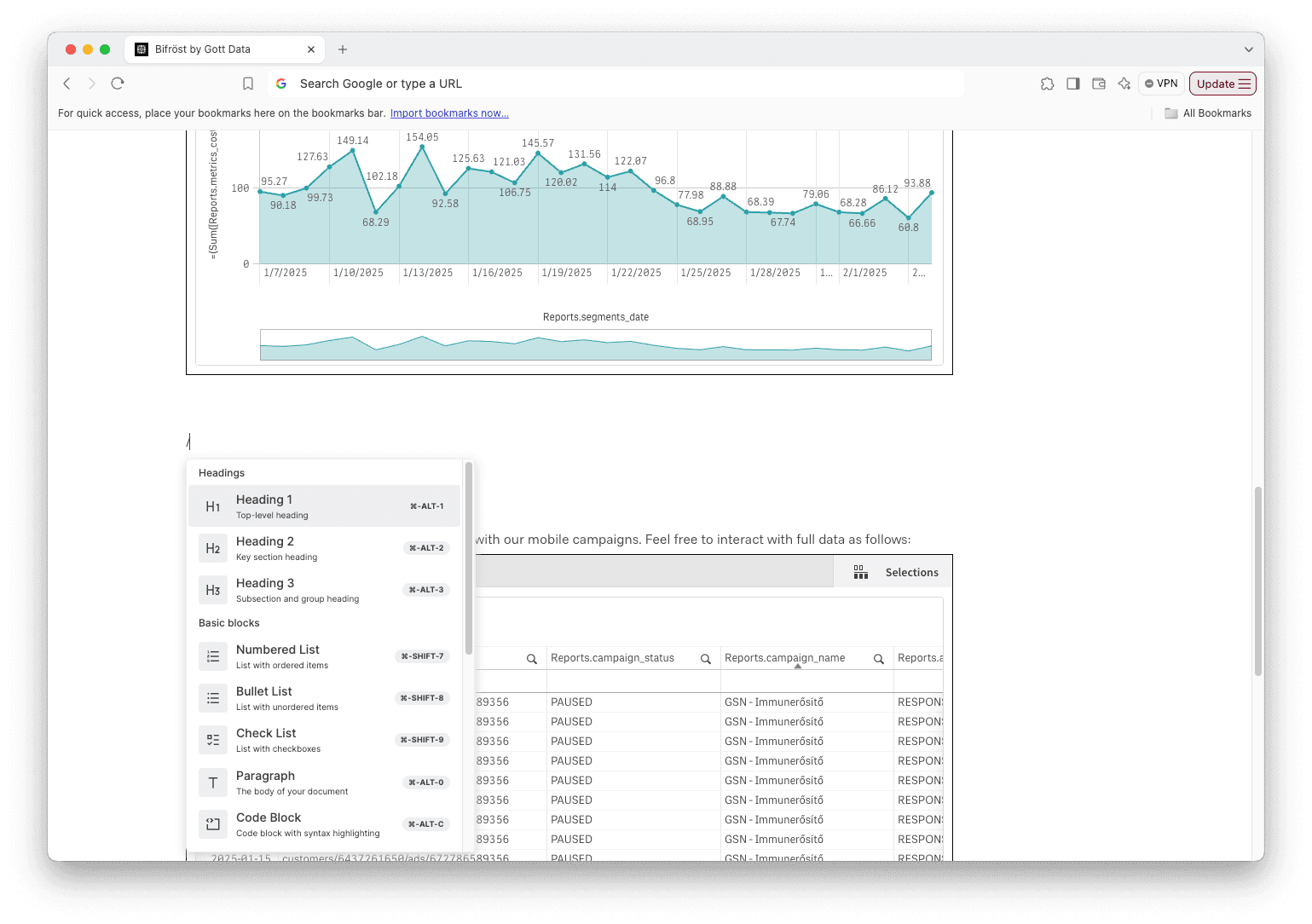Open the browser extensions icon
This screenshot has height=924, width=1312.
(1047, 84)
